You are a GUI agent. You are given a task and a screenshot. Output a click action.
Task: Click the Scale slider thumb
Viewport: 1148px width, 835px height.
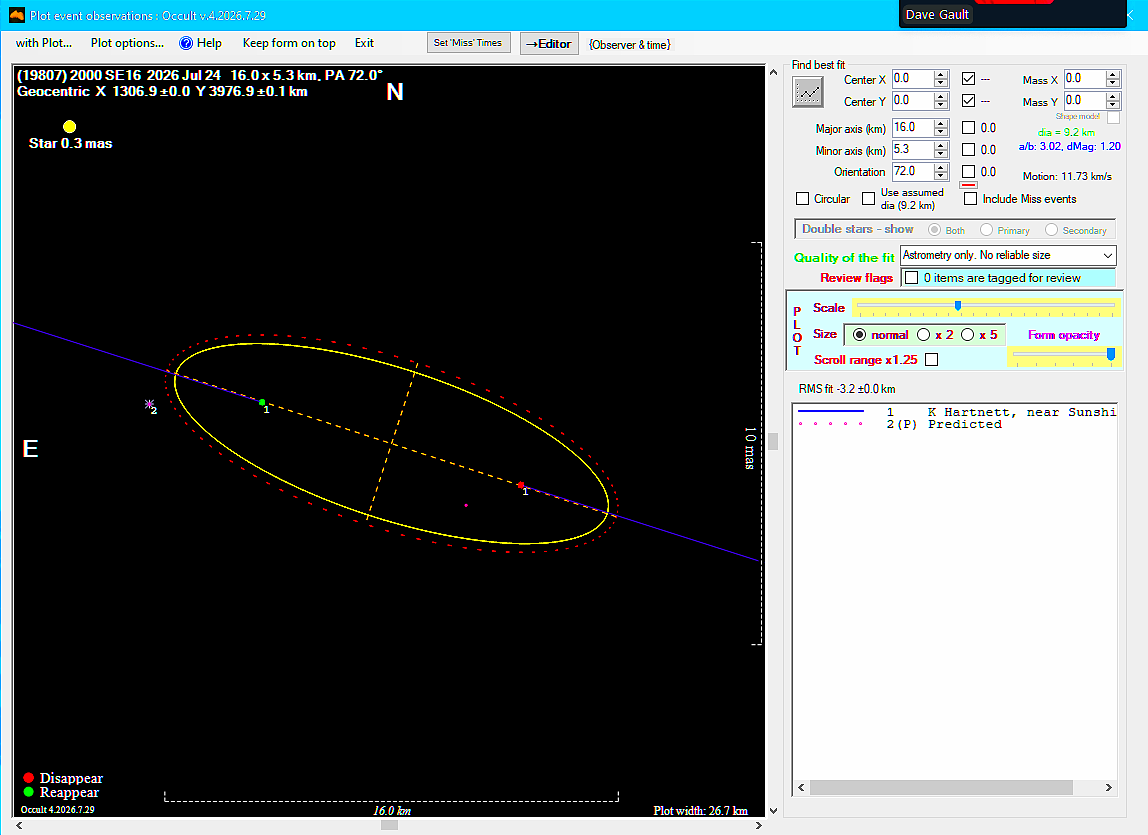pyautogui.click(x=958, y=305)
